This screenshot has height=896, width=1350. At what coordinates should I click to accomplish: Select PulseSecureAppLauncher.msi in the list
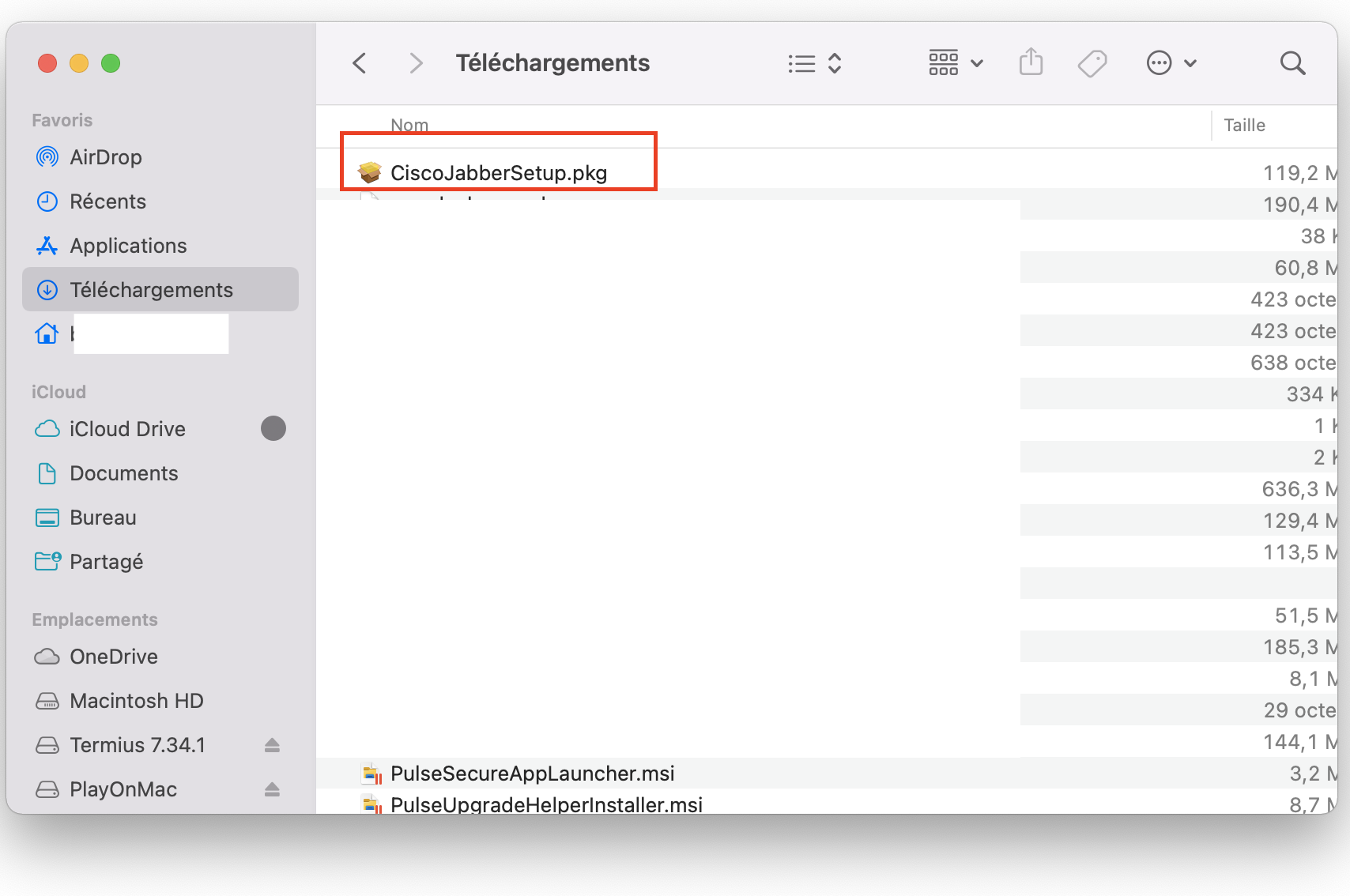[532, 774]
